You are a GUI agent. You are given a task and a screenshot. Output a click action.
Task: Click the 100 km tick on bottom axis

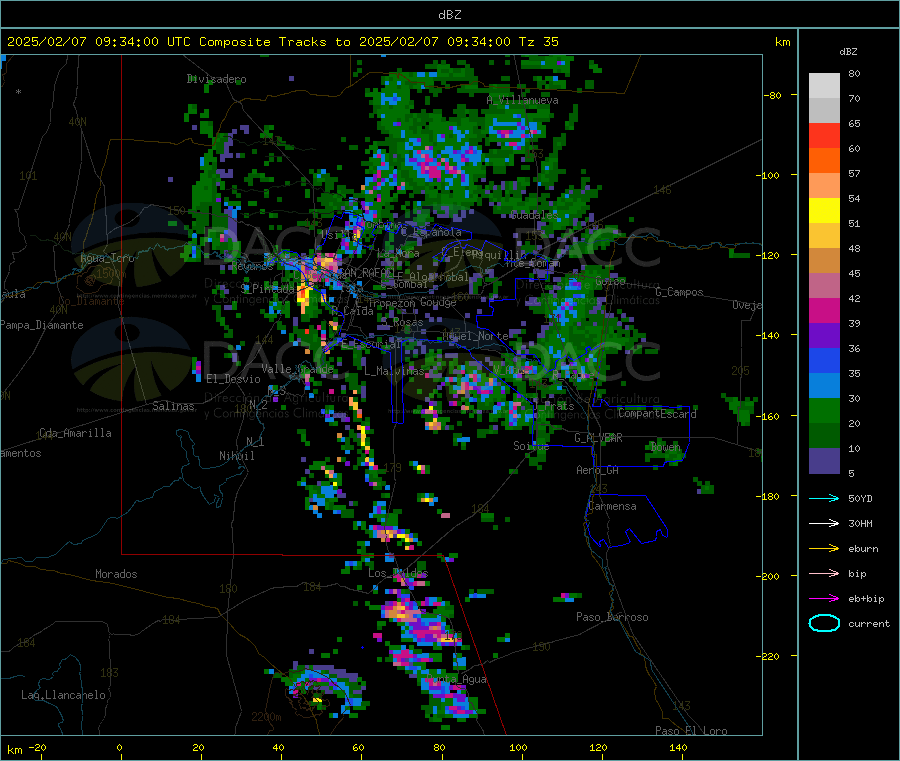518,747
